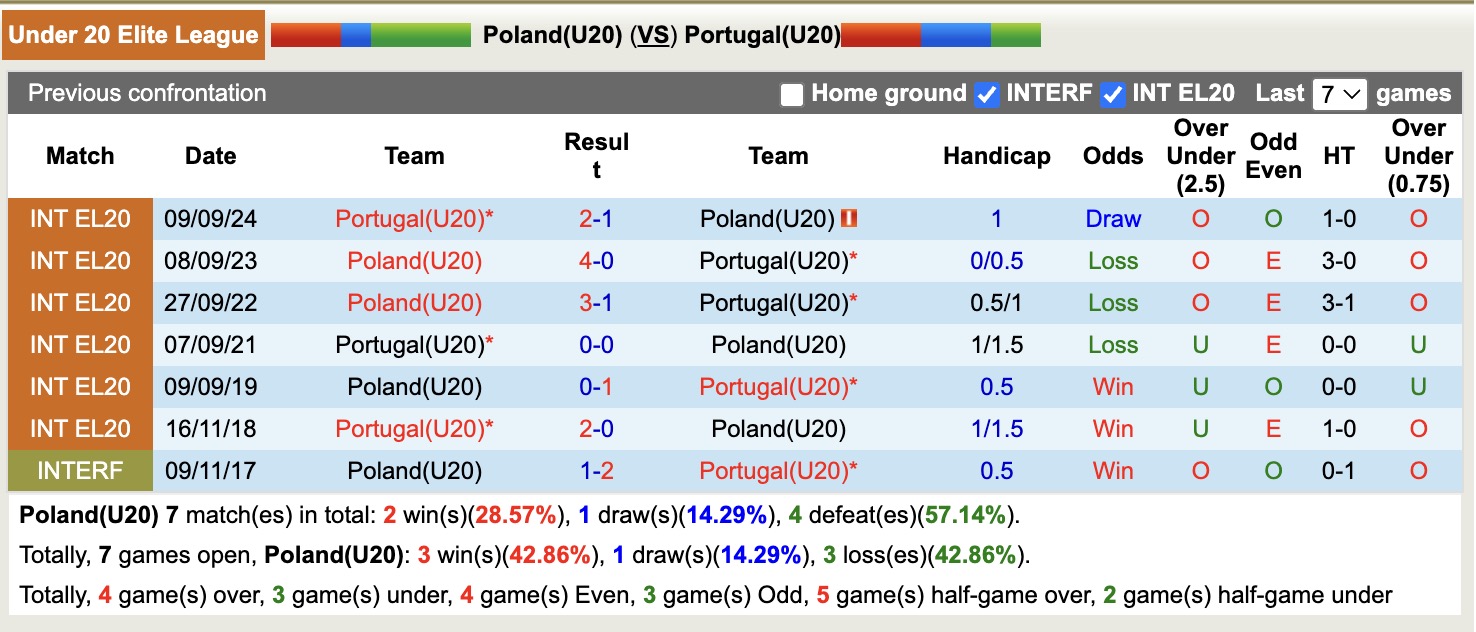This screenshot has height=632, width=1476.
Task: Open the 4-0 result from 08/09/23
Action: coord(596,261)
